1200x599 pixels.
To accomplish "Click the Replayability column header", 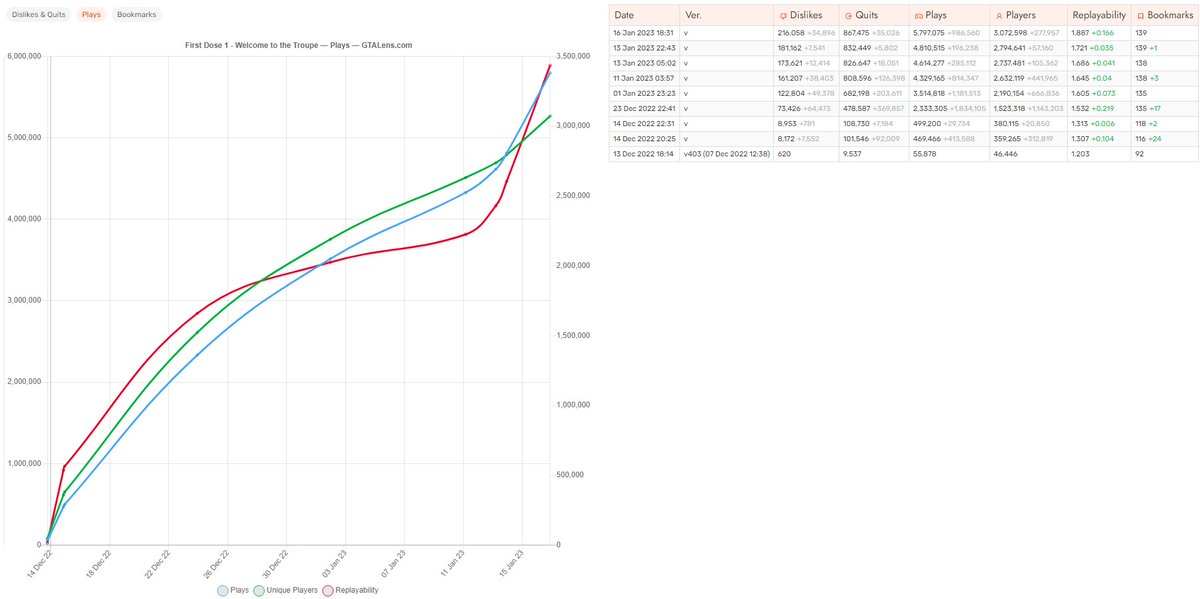I will [x=1099, y=16].
